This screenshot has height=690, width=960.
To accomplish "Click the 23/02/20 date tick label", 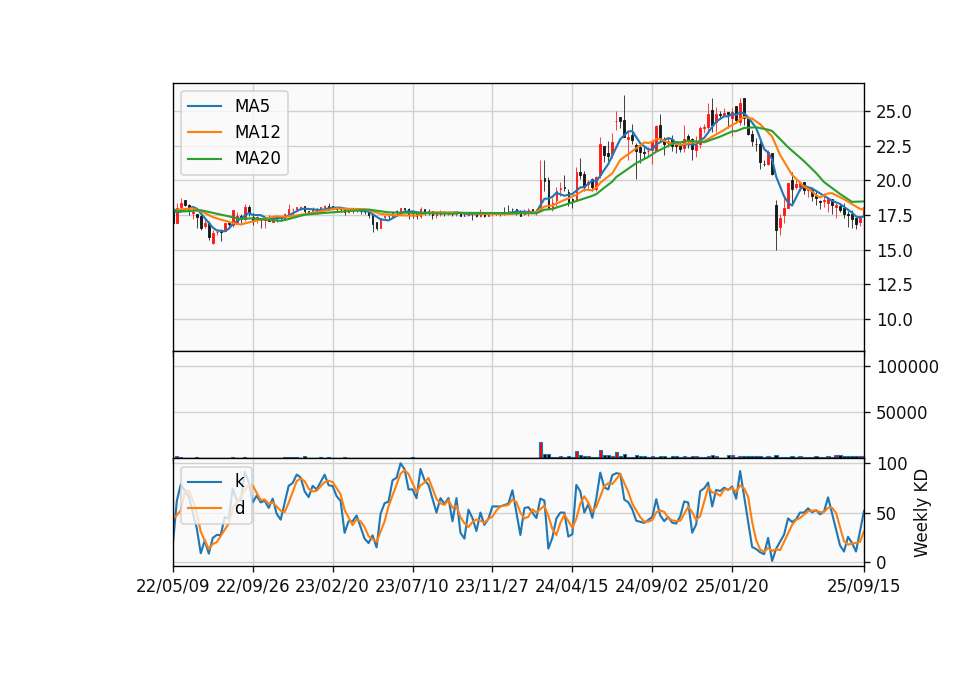I will coord(332,586).
